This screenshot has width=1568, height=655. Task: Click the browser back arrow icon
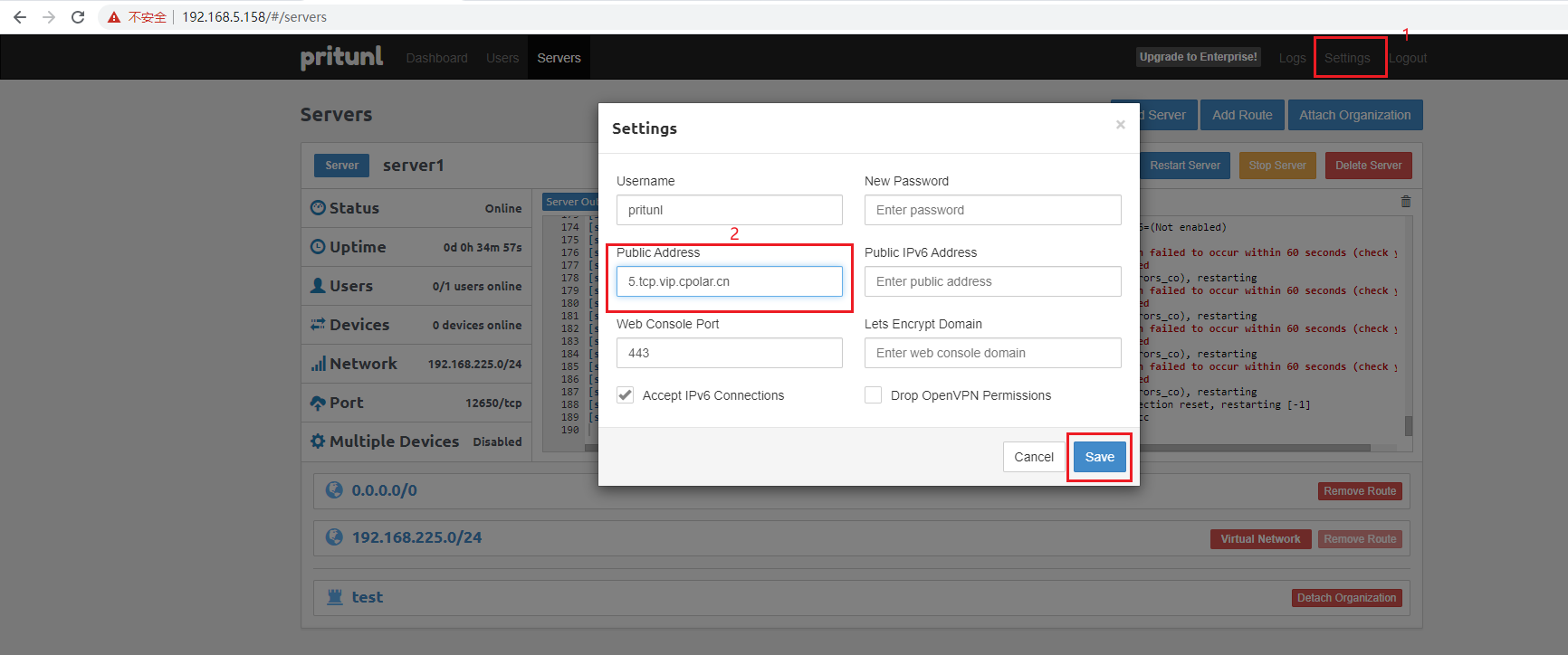(20, 17)
